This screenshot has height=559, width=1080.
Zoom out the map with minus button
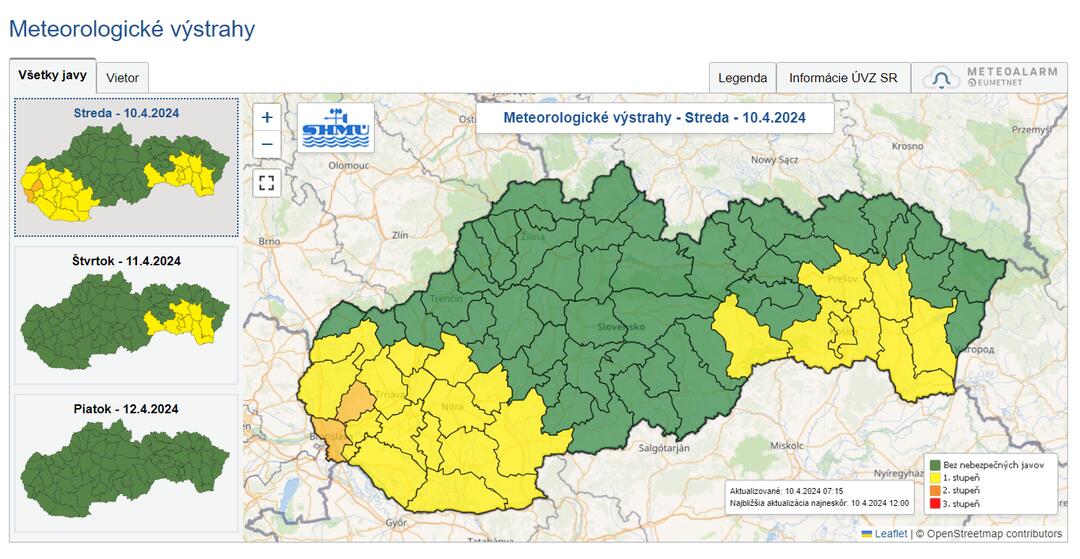267,144
